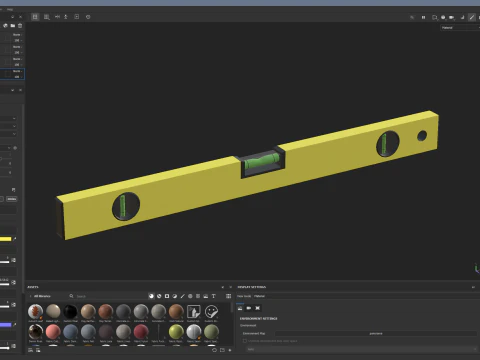Filter assets by filters half-circle icon
Viewport: 480px width, 360px height.
175,296
